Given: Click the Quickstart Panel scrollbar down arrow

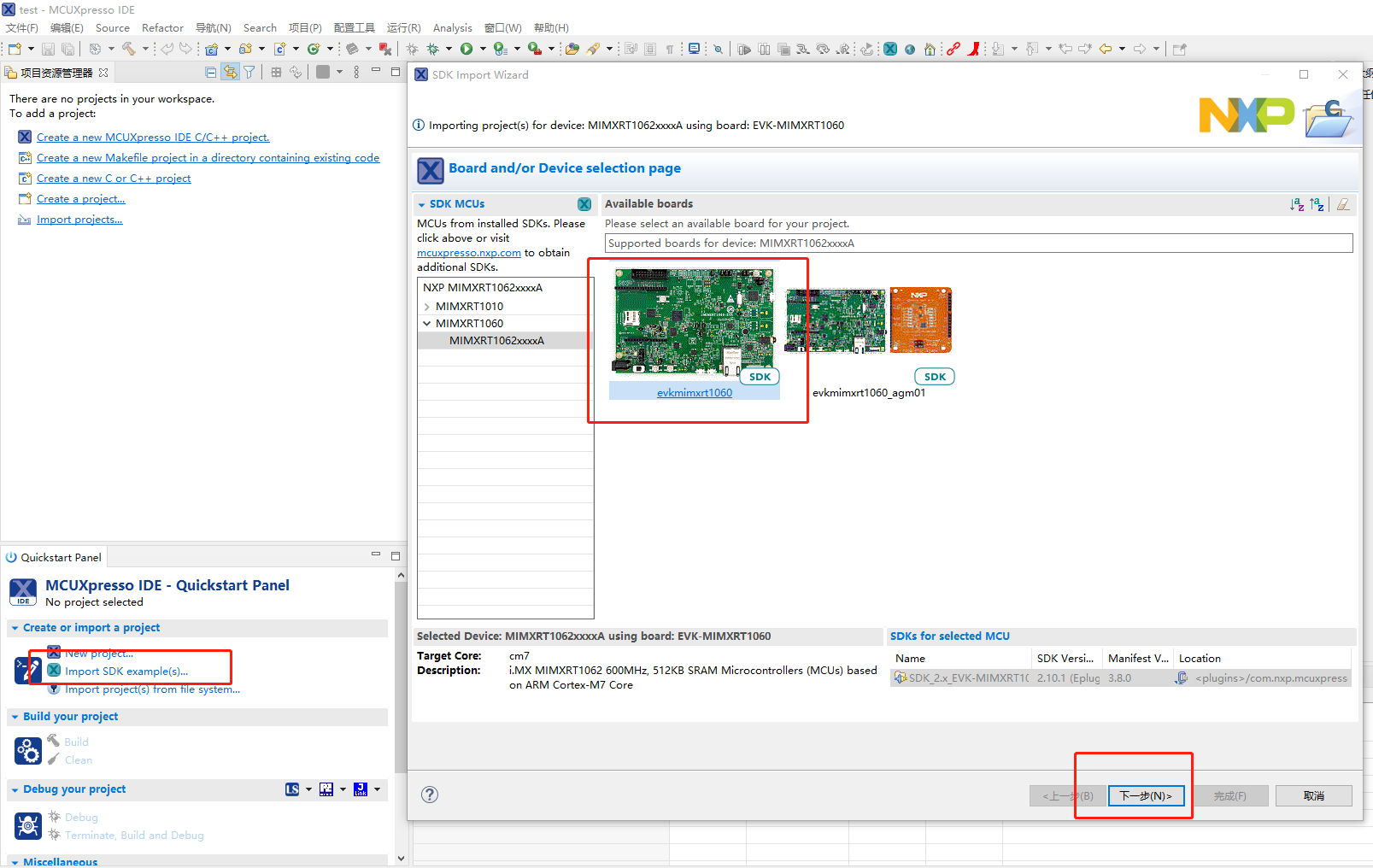Looking at the screenshot, I should (401, 858).
